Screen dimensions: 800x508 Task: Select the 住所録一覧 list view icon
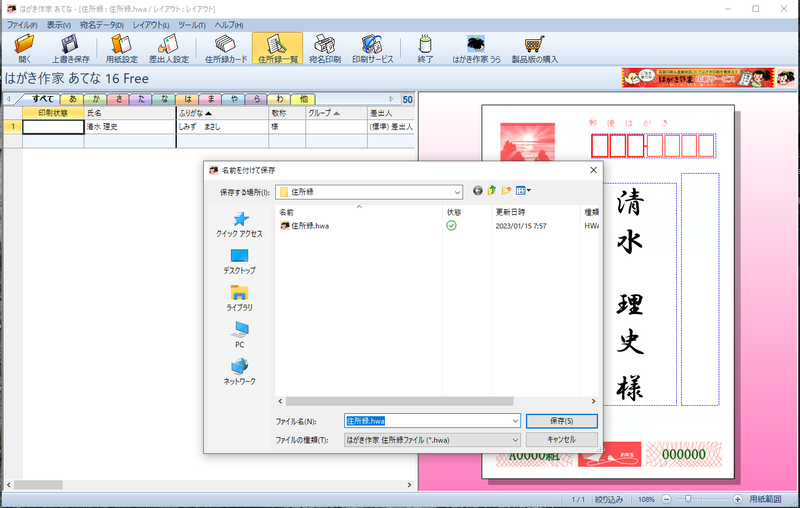(278, 48)
